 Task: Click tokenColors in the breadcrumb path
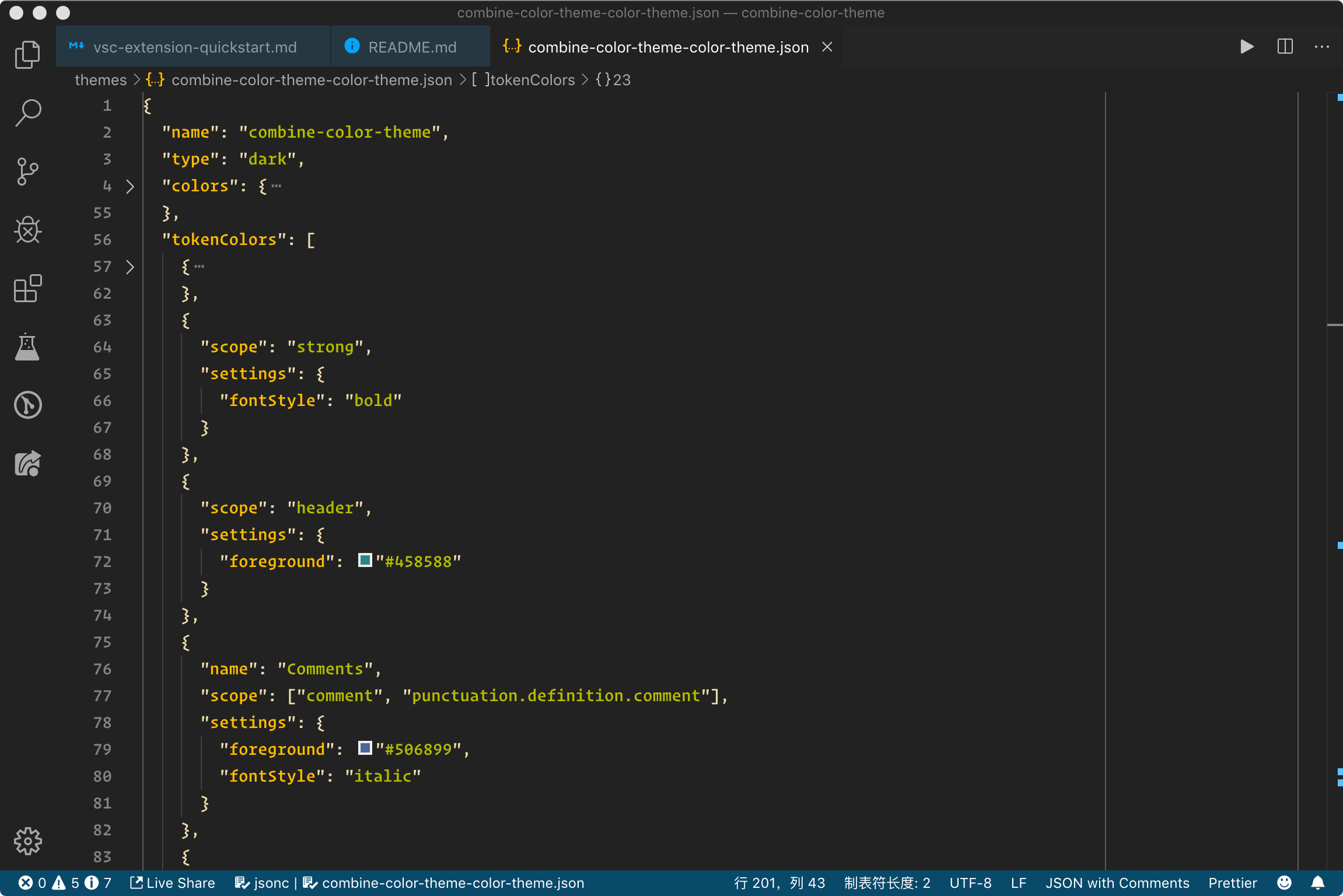[x=532, y=80]
